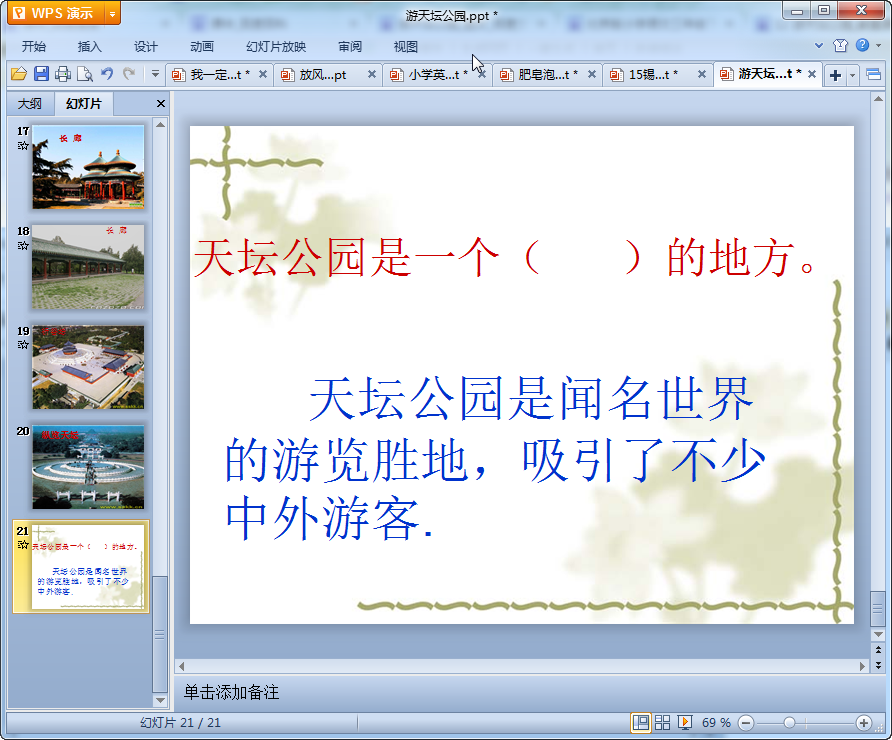Viewport: 892px width, 740px height.
Task: Open the 设计 menu tab
Action: coord(146,47)
